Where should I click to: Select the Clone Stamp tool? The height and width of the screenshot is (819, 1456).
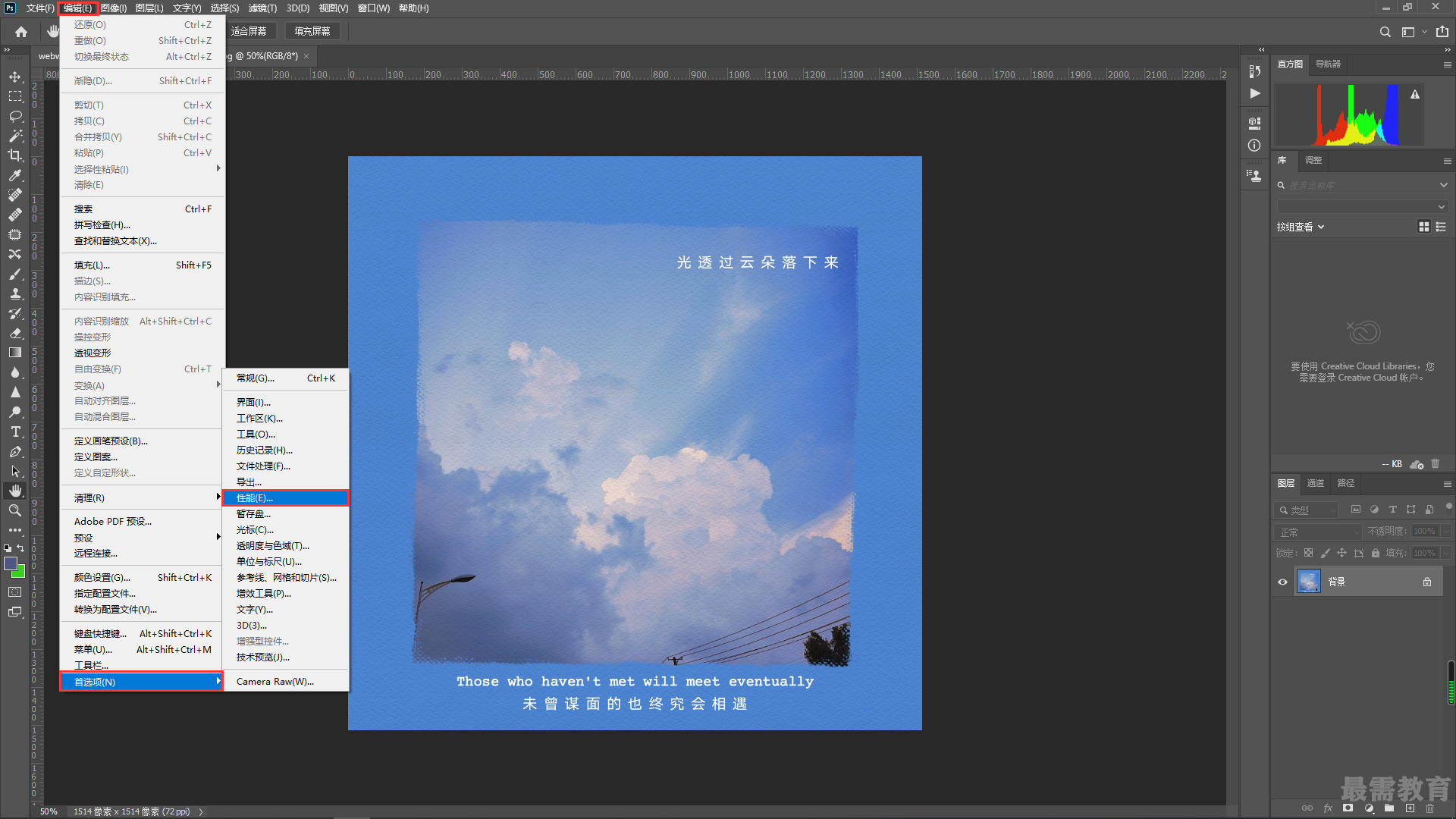click(14, 293)
